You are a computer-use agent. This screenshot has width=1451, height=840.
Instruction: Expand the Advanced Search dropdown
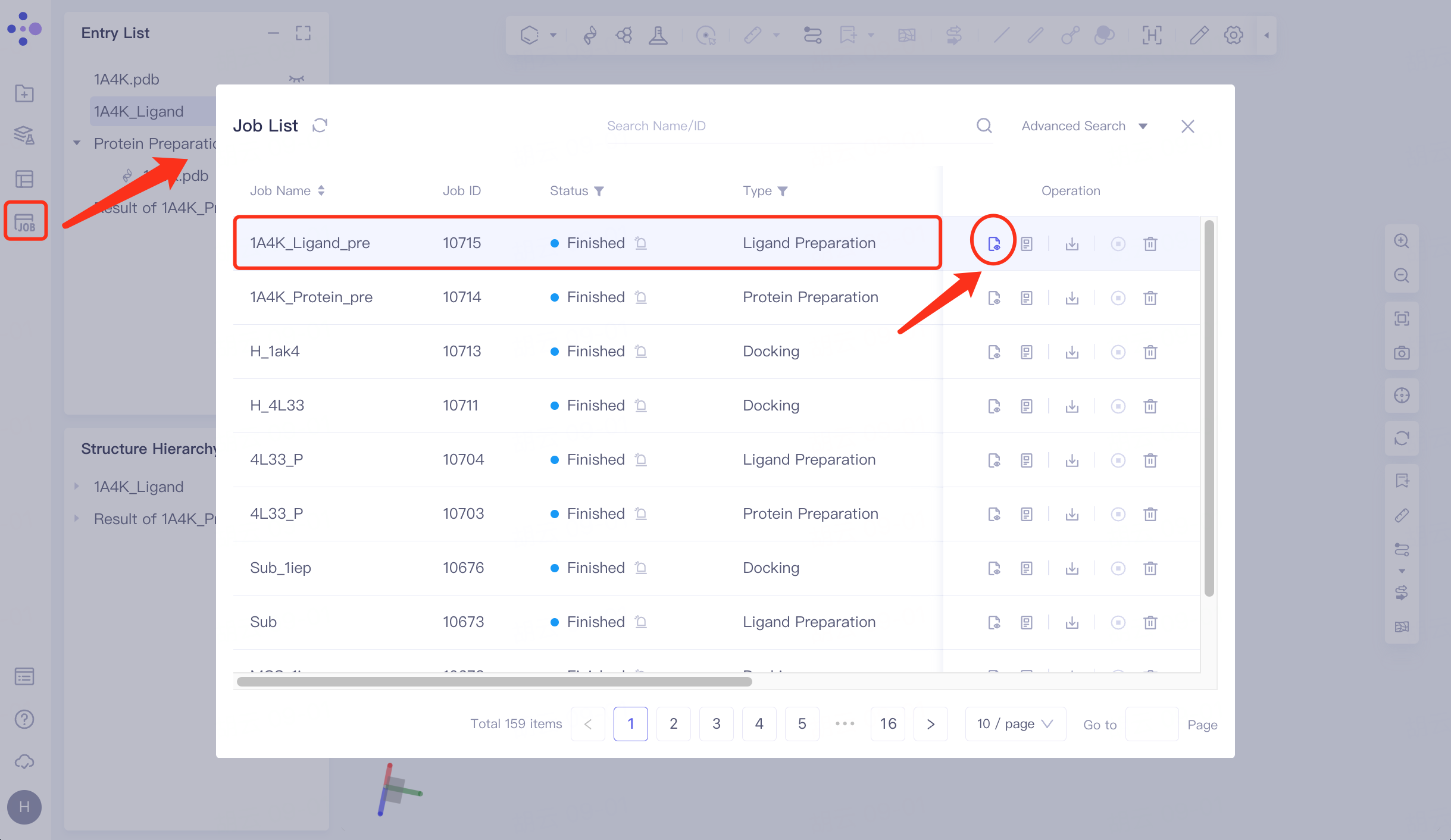[x=1084, y=126]
